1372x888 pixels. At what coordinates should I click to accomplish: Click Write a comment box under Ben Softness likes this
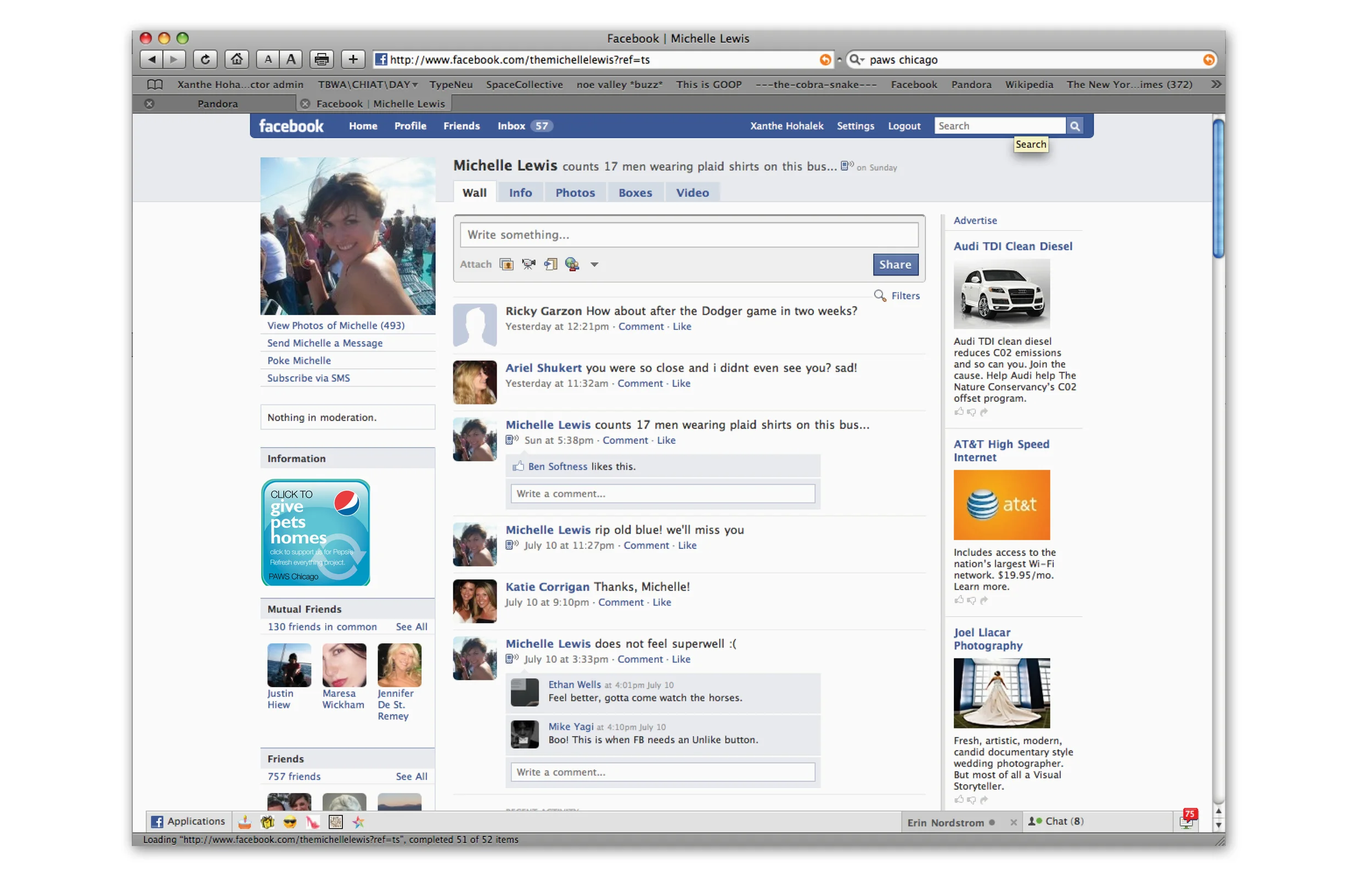[663, 494]
